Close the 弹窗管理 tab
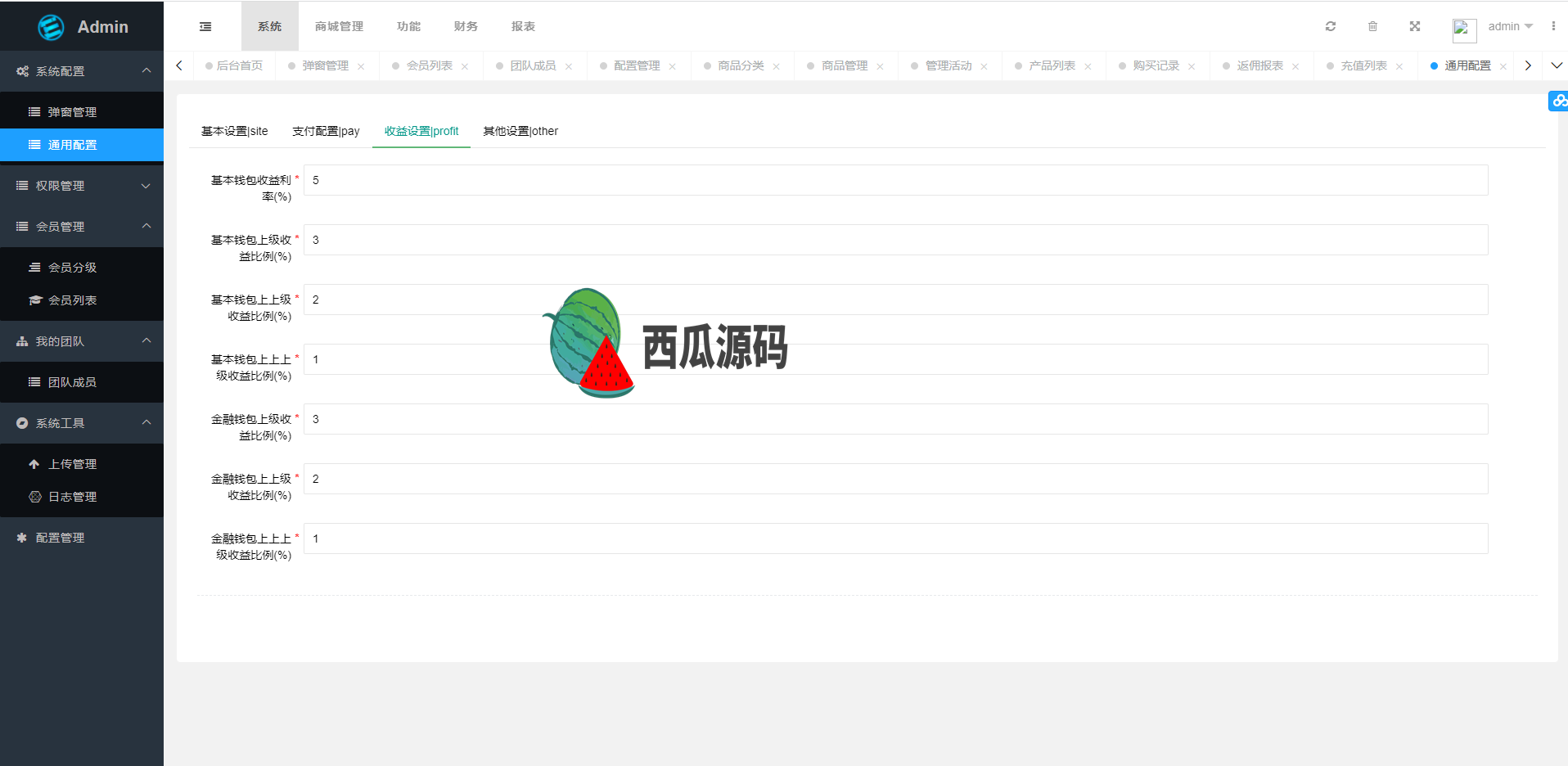 pos(361,66)
